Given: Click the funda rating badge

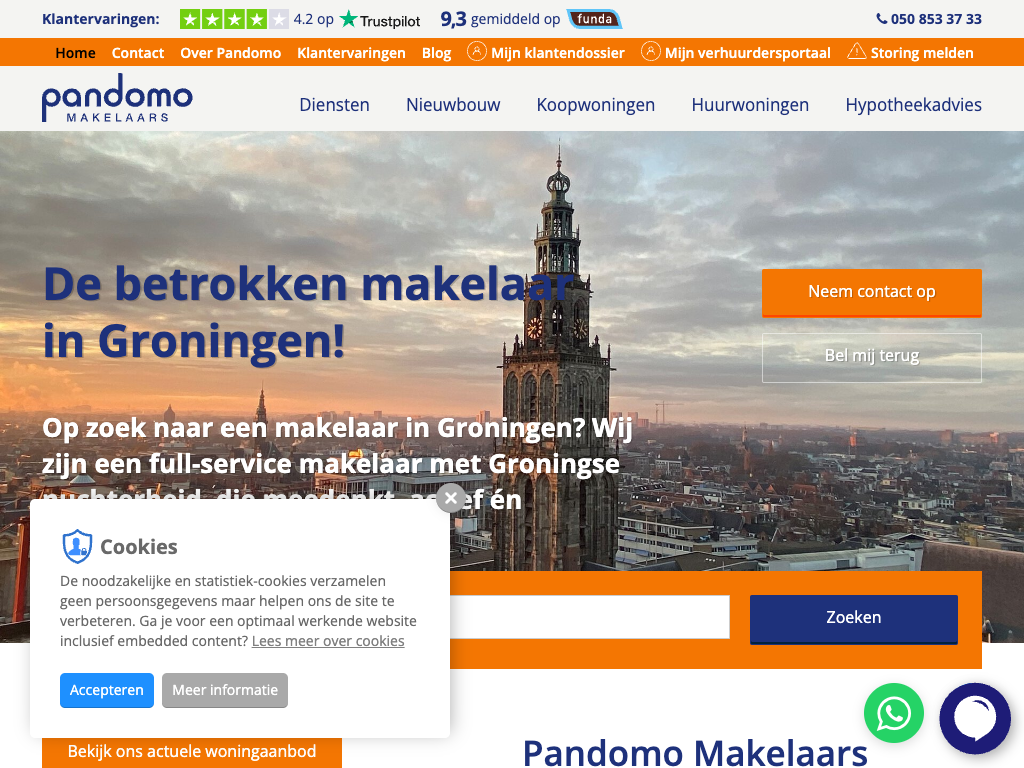Looking at the screenshot, I should pos(594,19).
